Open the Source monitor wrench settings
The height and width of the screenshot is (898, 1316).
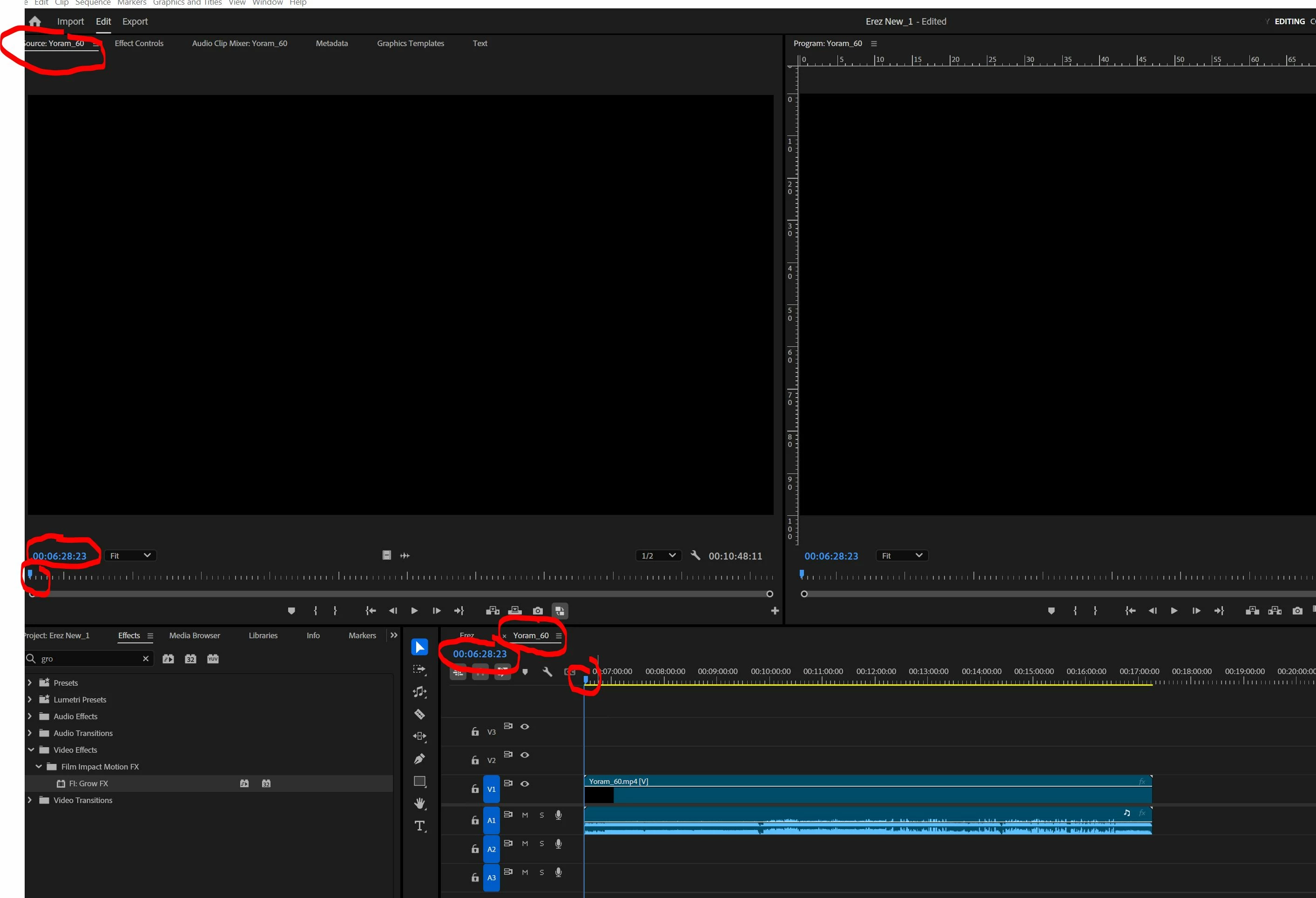(x=695, y=555)
